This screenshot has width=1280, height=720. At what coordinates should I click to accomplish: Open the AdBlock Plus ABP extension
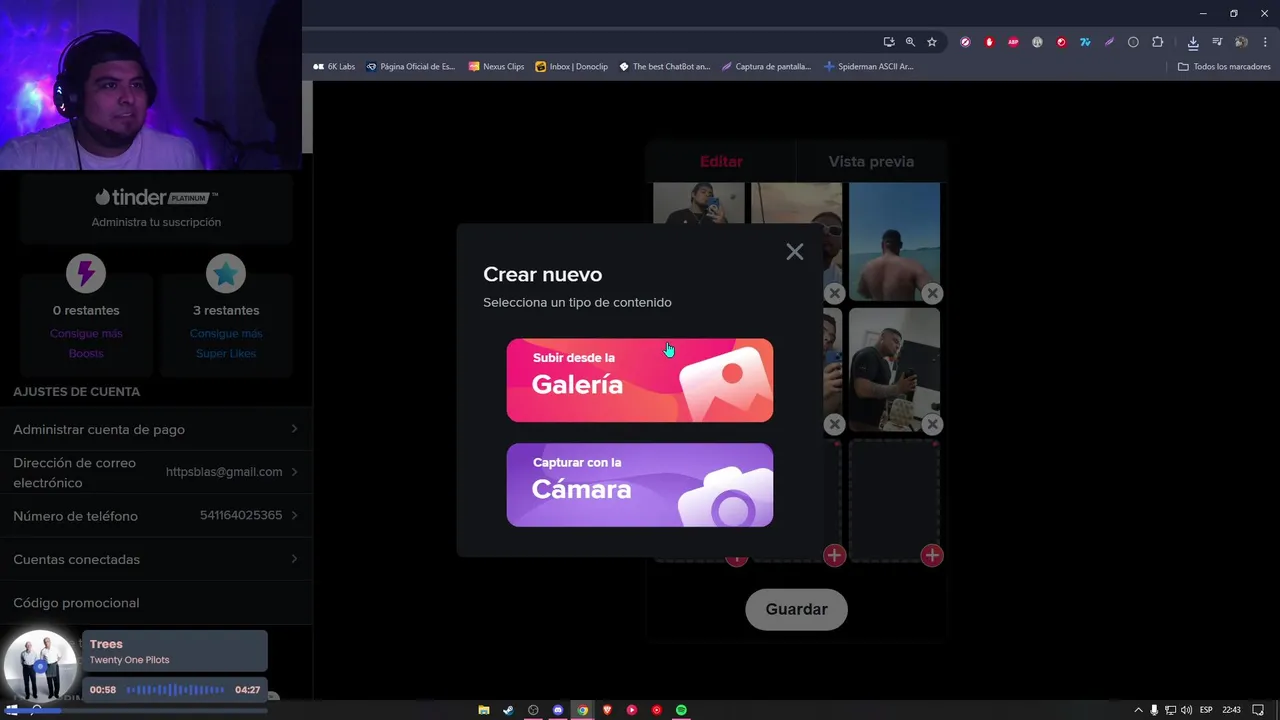click(x=1013, y=42)
